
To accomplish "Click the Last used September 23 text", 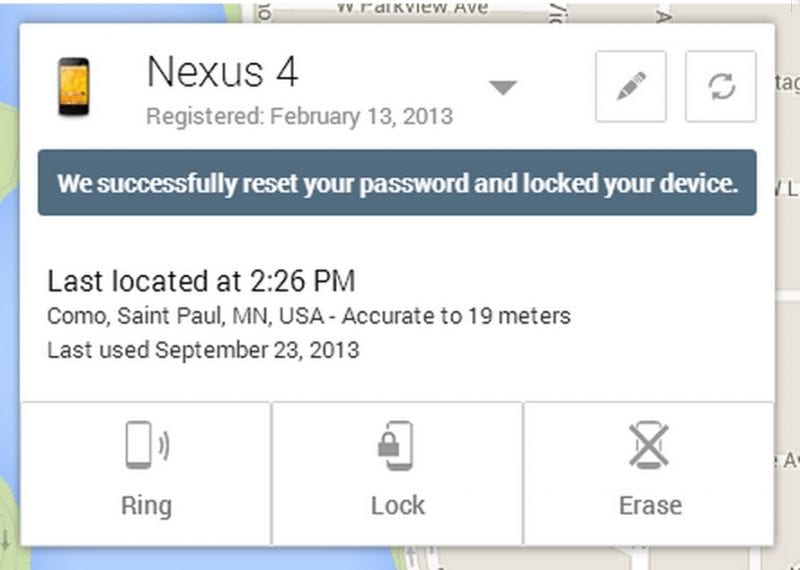I will pos(203,350).
